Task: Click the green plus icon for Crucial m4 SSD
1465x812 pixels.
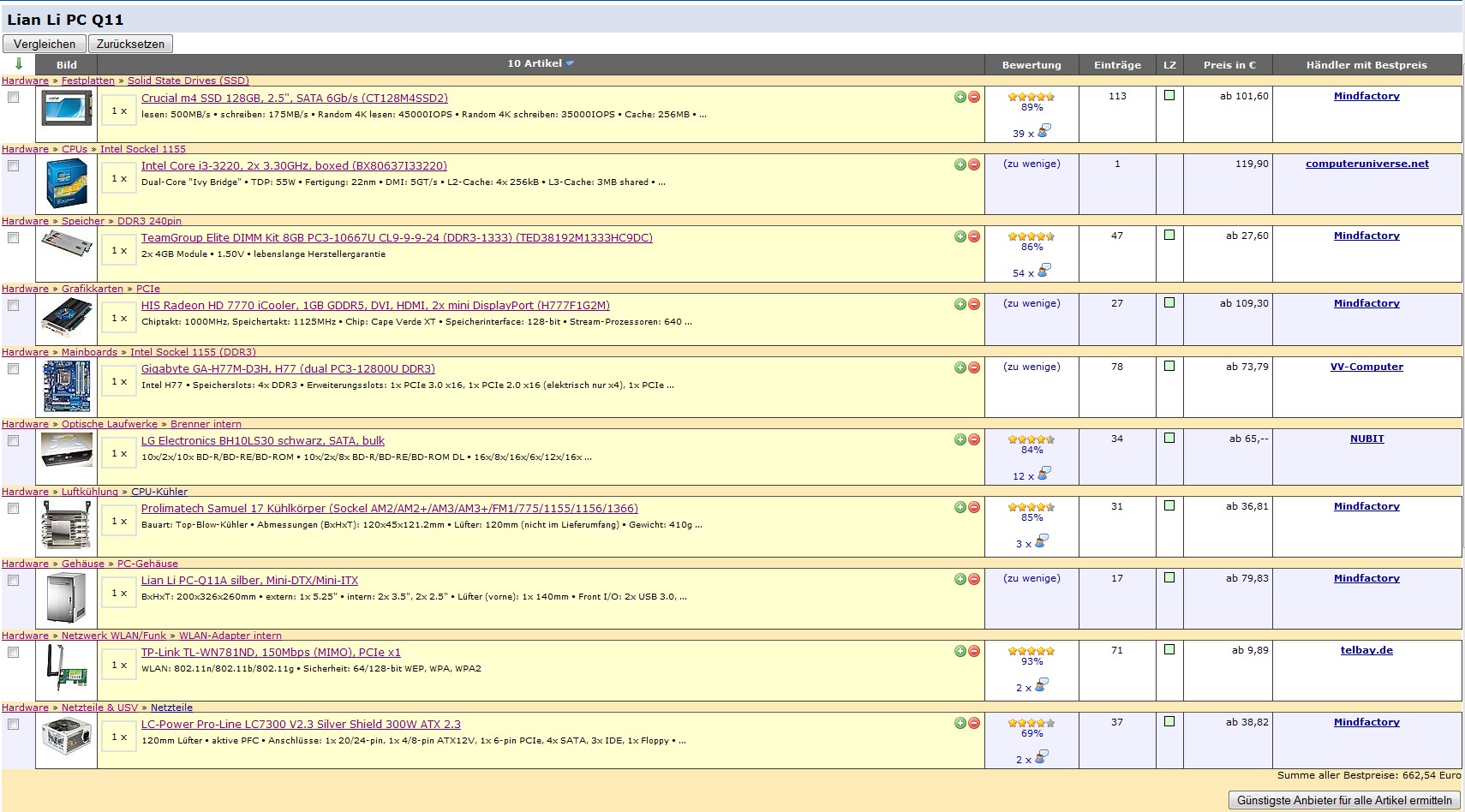Action: tap(960, 97)
